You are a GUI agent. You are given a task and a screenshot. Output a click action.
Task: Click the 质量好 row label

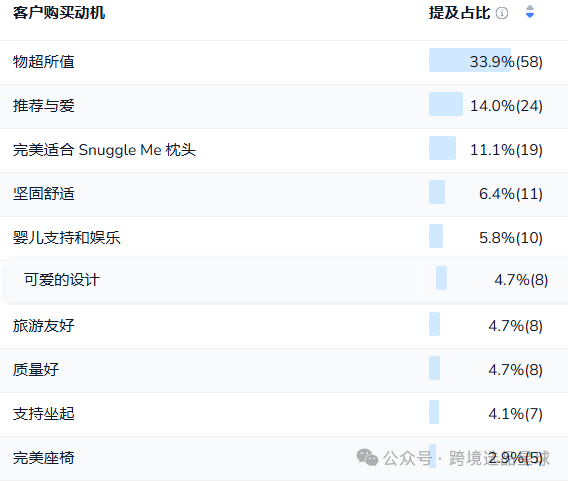pos(36,370)
